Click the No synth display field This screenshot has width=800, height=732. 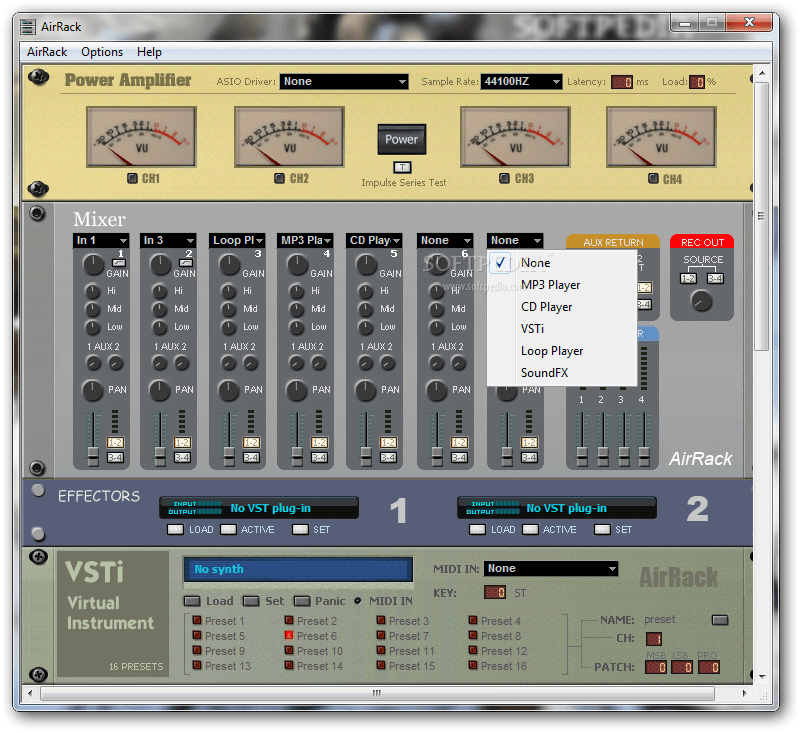point(298,569)
